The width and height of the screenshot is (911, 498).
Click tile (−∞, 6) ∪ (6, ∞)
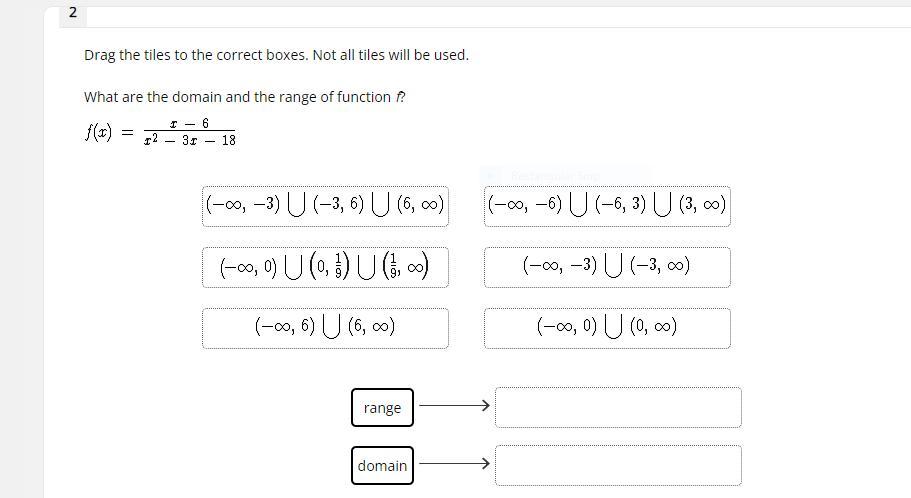325,328
